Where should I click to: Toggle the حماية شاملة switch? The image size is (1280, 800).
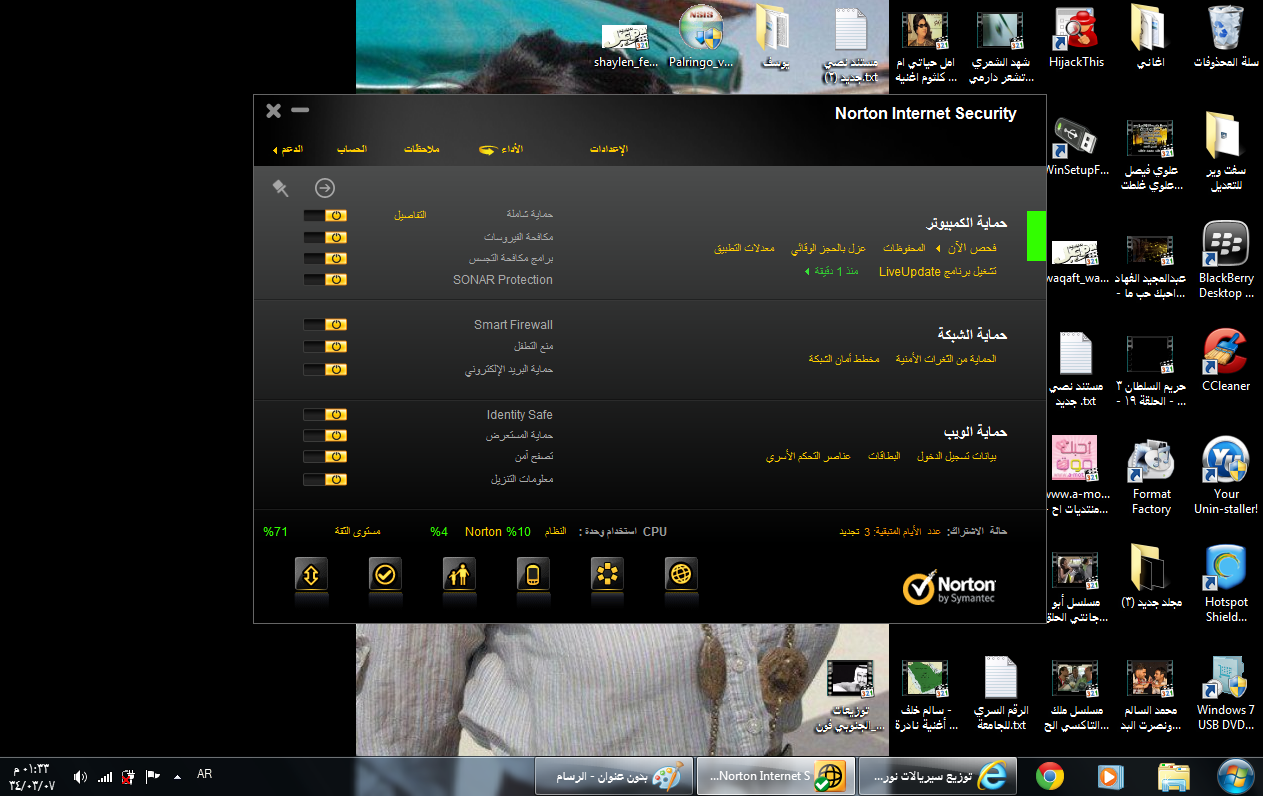click(326, 214)
